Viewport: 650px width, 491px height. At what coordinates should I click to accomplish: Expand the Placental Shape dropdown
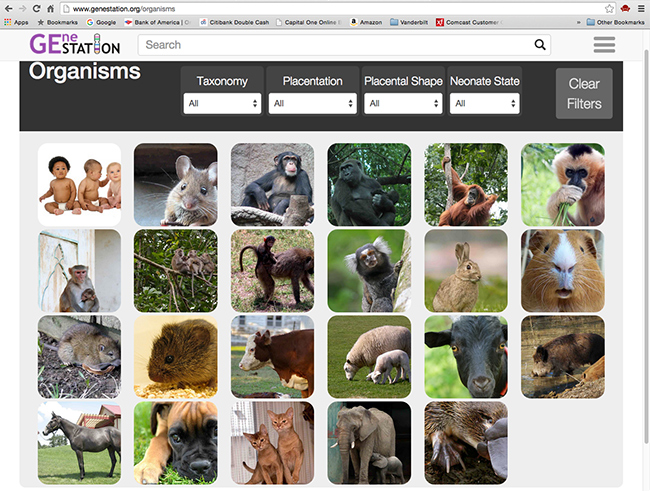coord(403,103)
